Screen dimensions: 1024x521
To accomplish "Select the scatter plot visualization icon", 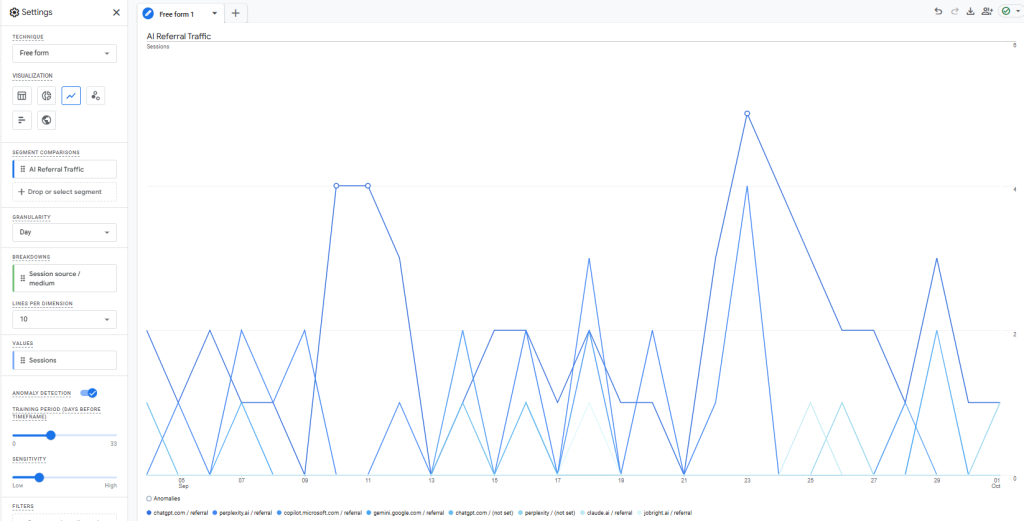I will 95,96.
